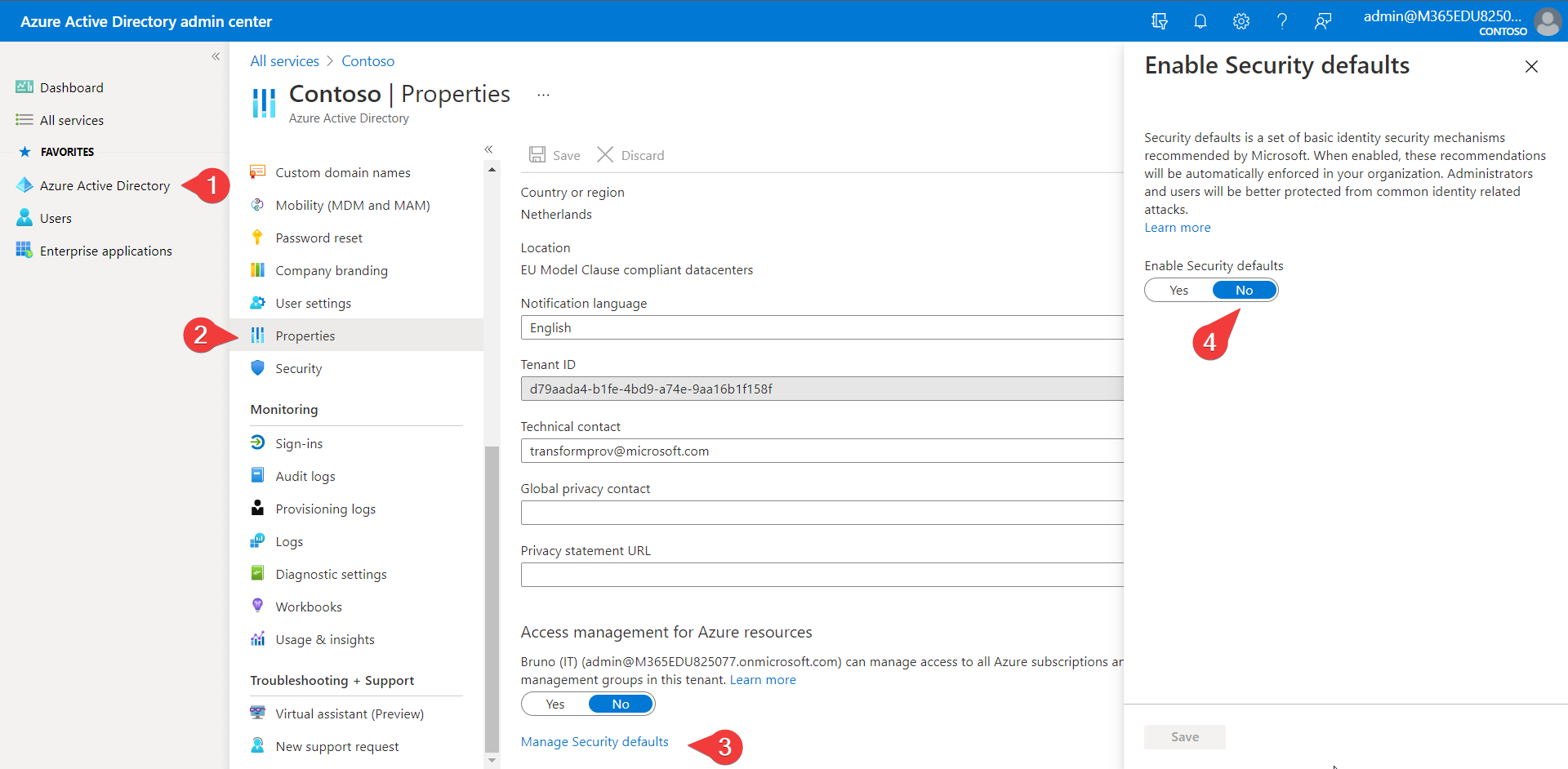Click the Workbooks icon
This screenshot has width=1568, height=769.
257,606
